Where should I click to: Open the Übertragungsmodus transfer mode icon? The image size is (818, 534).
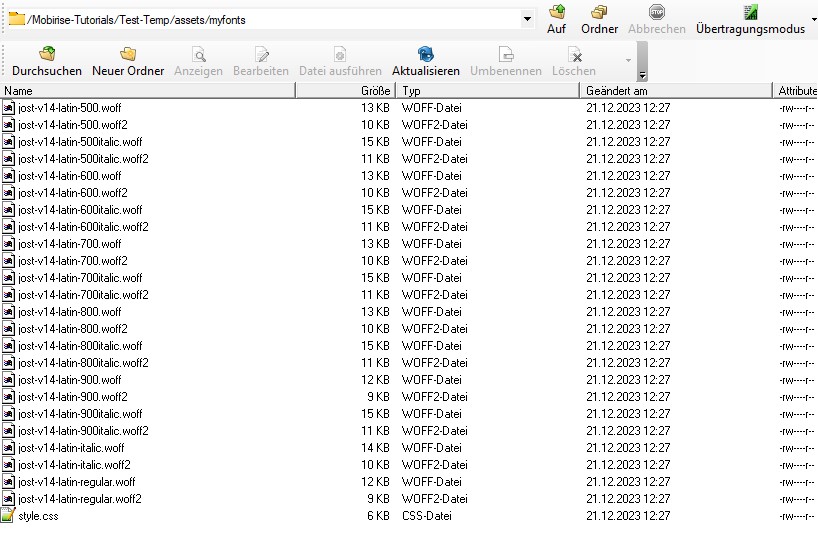pyautogui.click(x=750, y=13)
